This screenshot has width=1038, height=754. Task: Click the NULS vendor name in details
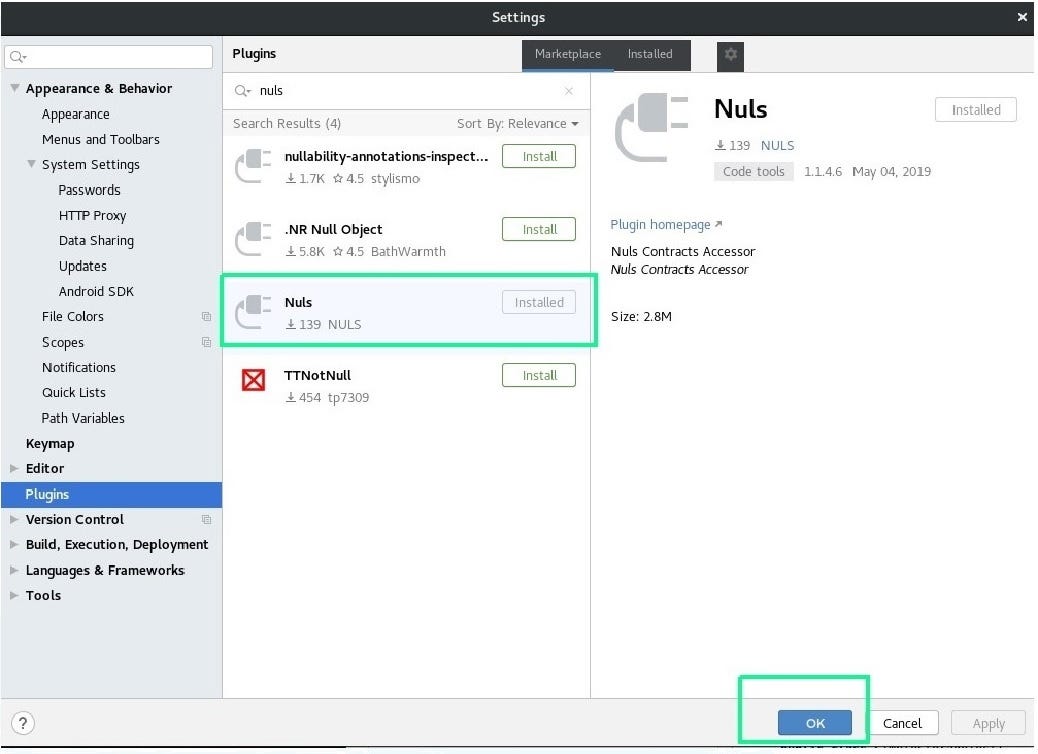pos(777,145)
